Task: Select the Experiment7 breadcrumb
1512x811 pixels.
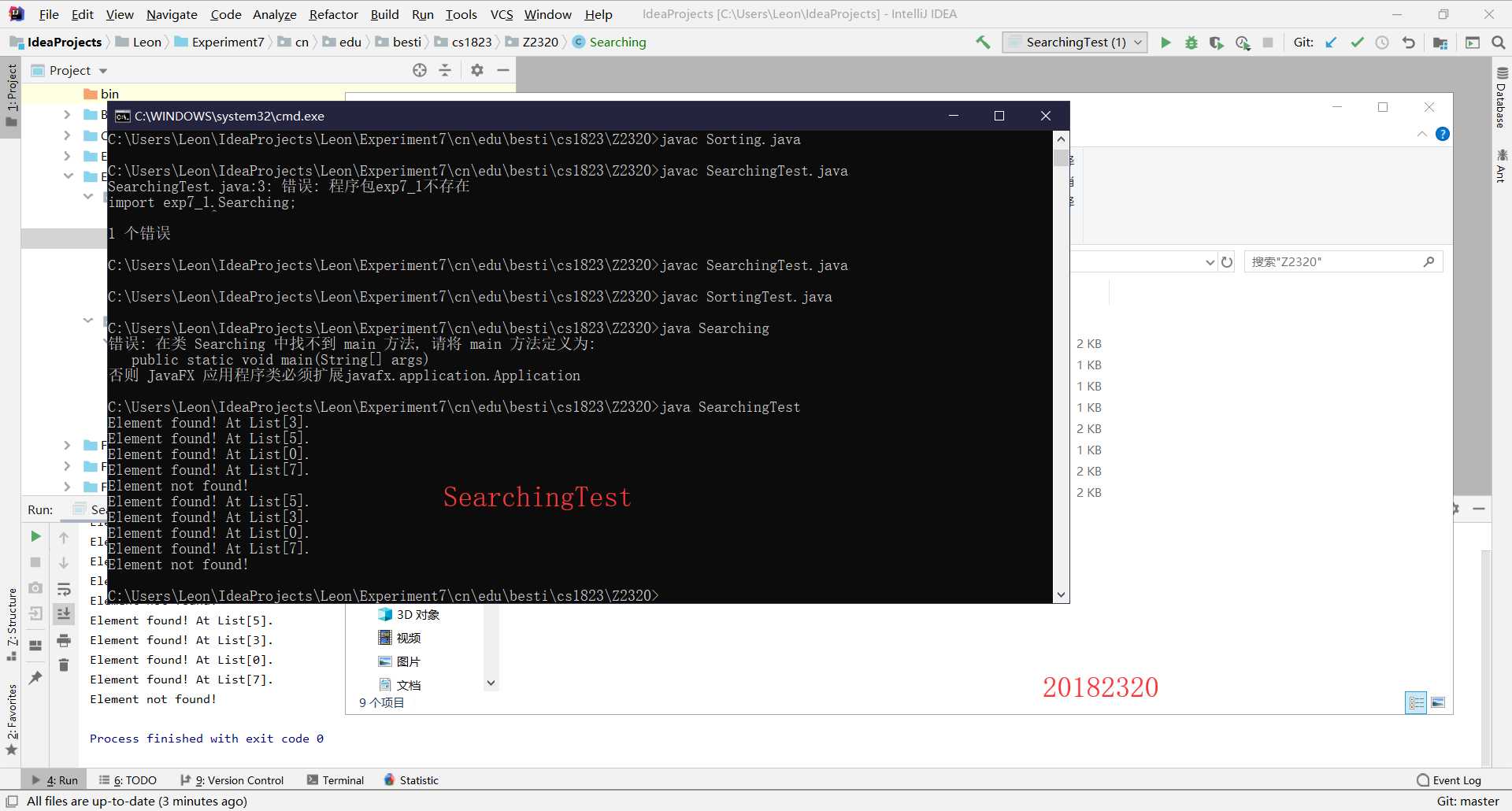Action: [x=220, y=43]
